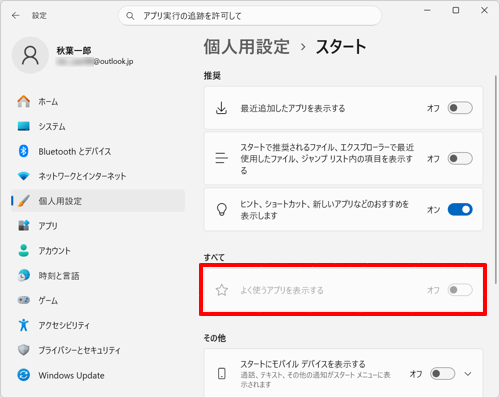Click the 秋葉一郎 account name
The height and width of the screenshot is (398, 500).
click(x=74, y=50)
